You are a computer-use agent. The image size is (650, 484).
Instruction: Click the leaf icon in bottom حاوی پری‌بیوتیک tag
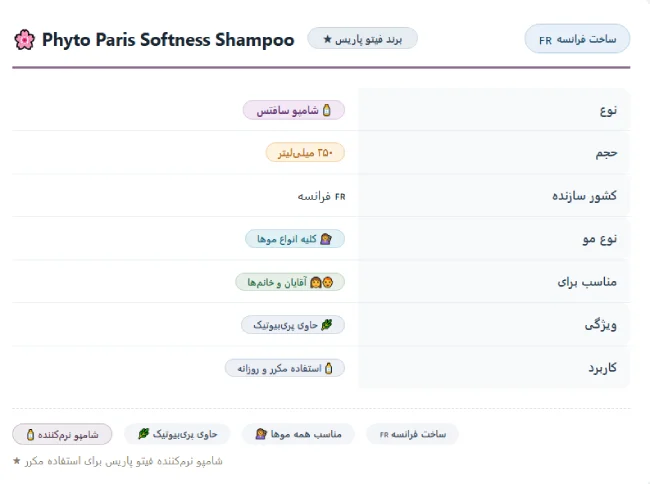tap(143, 434)
